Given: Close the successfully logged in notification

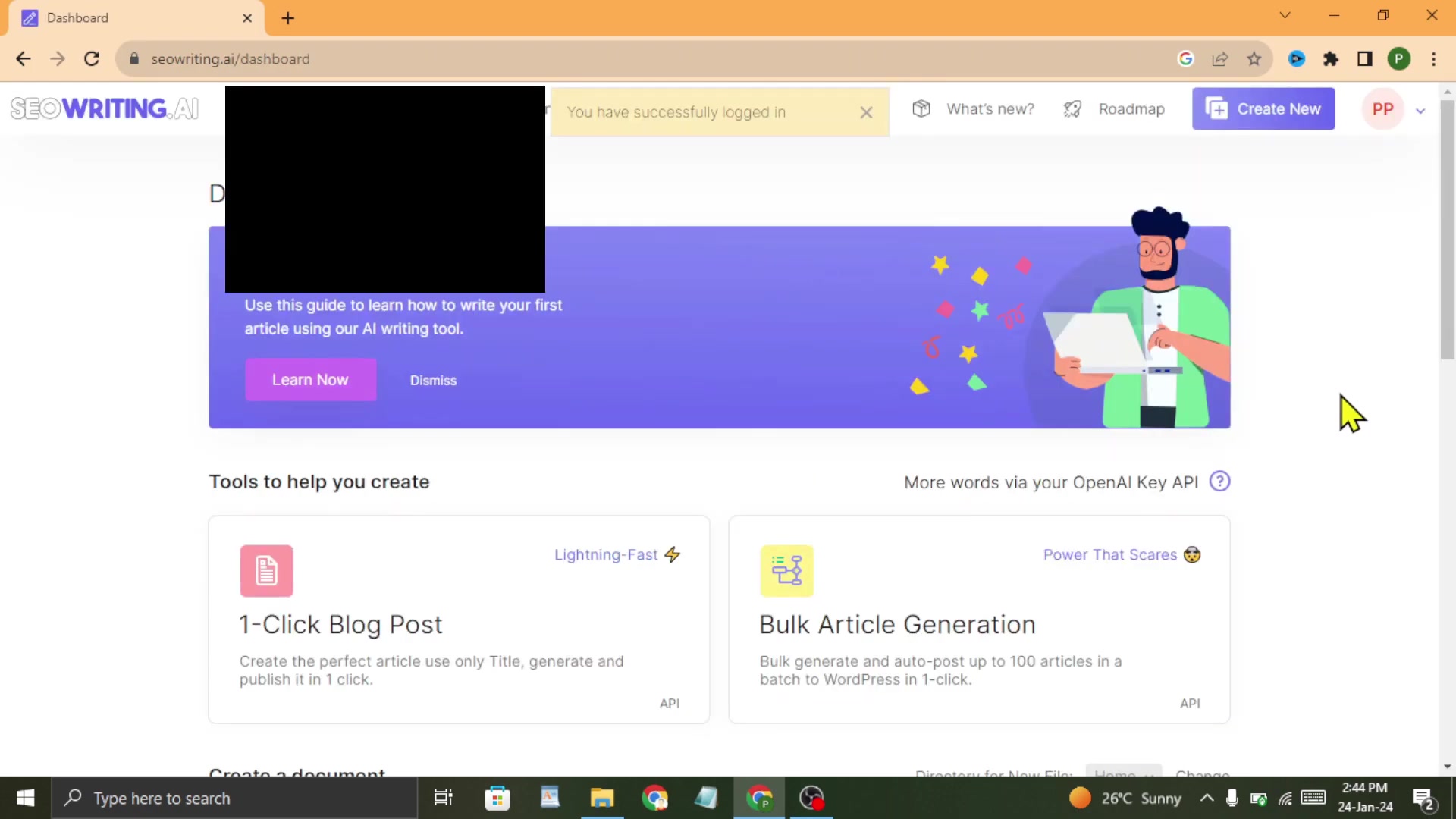Looking at the screenshot, I should click(x=866, y=112).
